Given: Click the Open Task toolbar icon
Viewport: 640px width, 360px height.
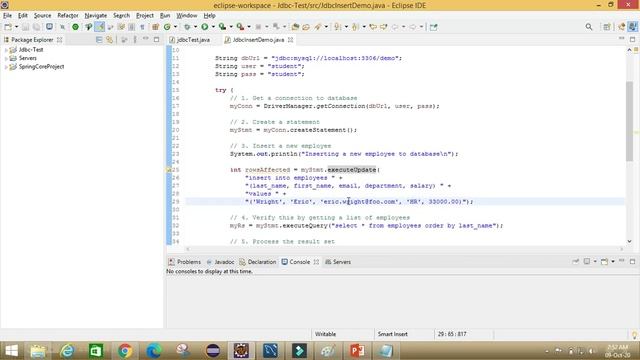Looking at the screenshot, I should (x=306, y=27).
